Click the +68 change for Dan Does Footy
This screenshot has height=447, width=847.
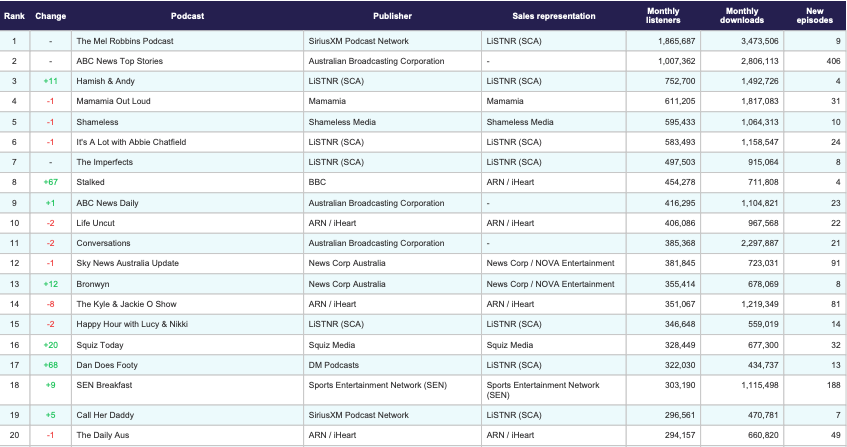coord(51,365)
